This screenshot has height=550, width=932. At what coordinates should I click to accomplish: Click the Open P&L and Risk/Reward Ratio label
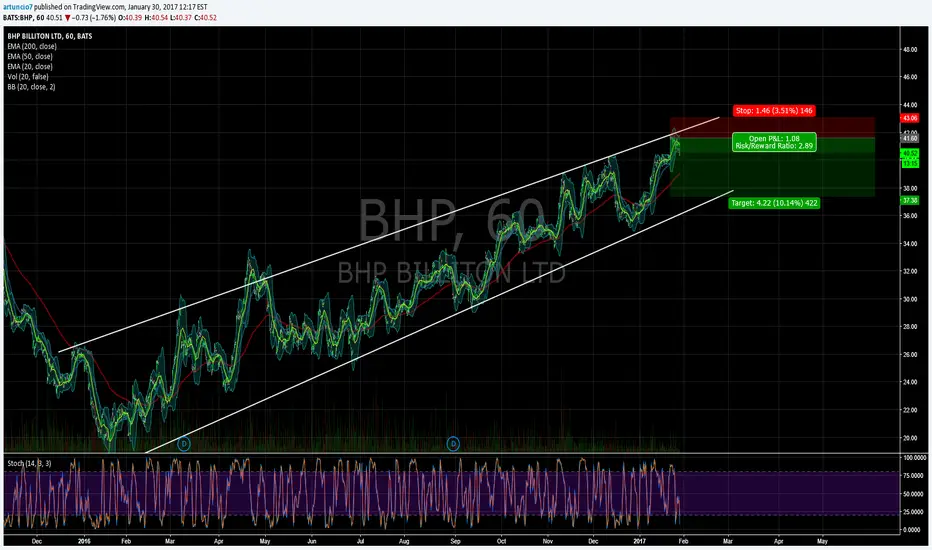click(x=774, y=142)
